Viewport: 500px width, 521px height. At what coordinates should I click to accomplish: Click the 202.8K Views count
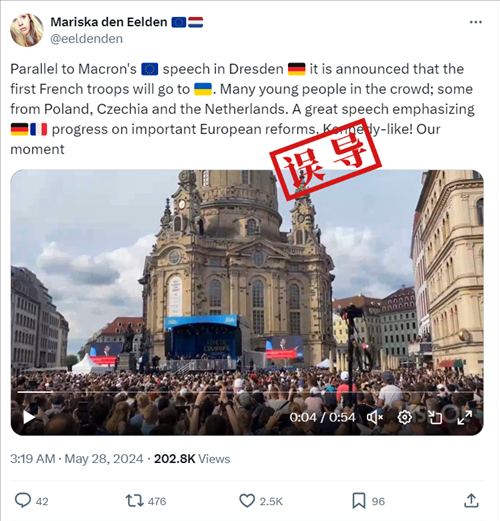(192, 459)
